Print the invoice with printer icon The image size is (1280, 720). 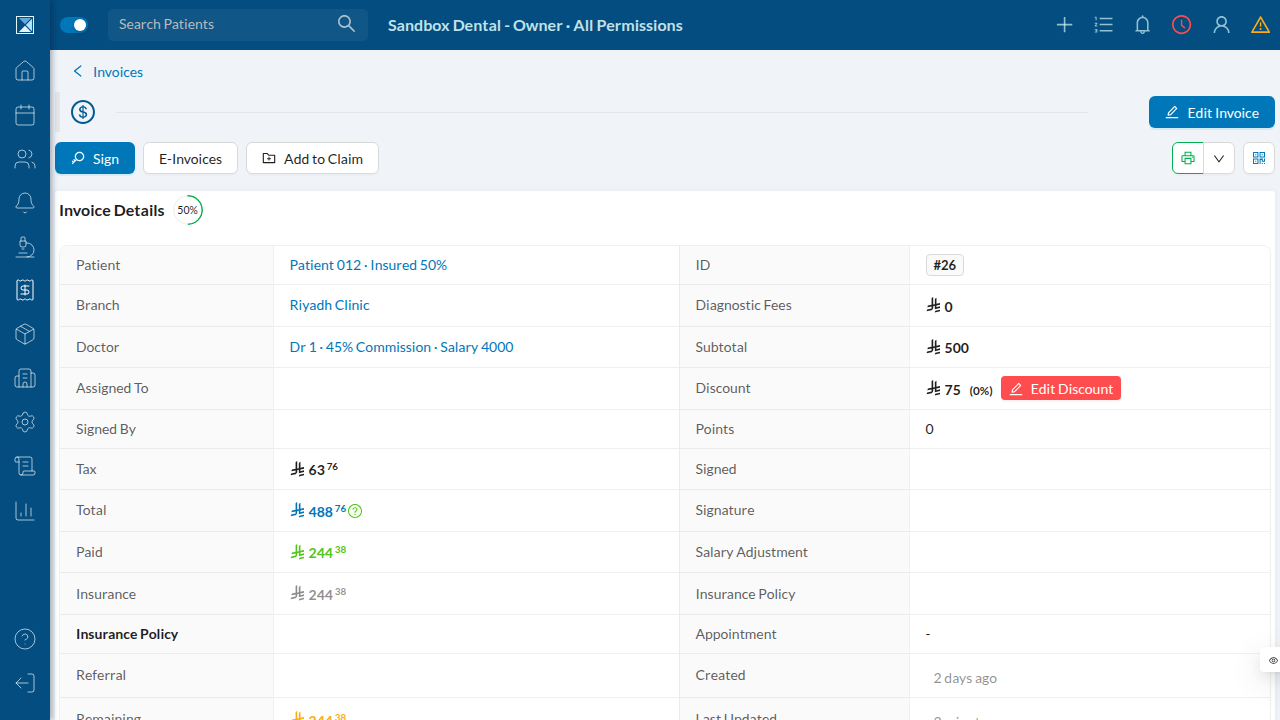(1188, 158)
